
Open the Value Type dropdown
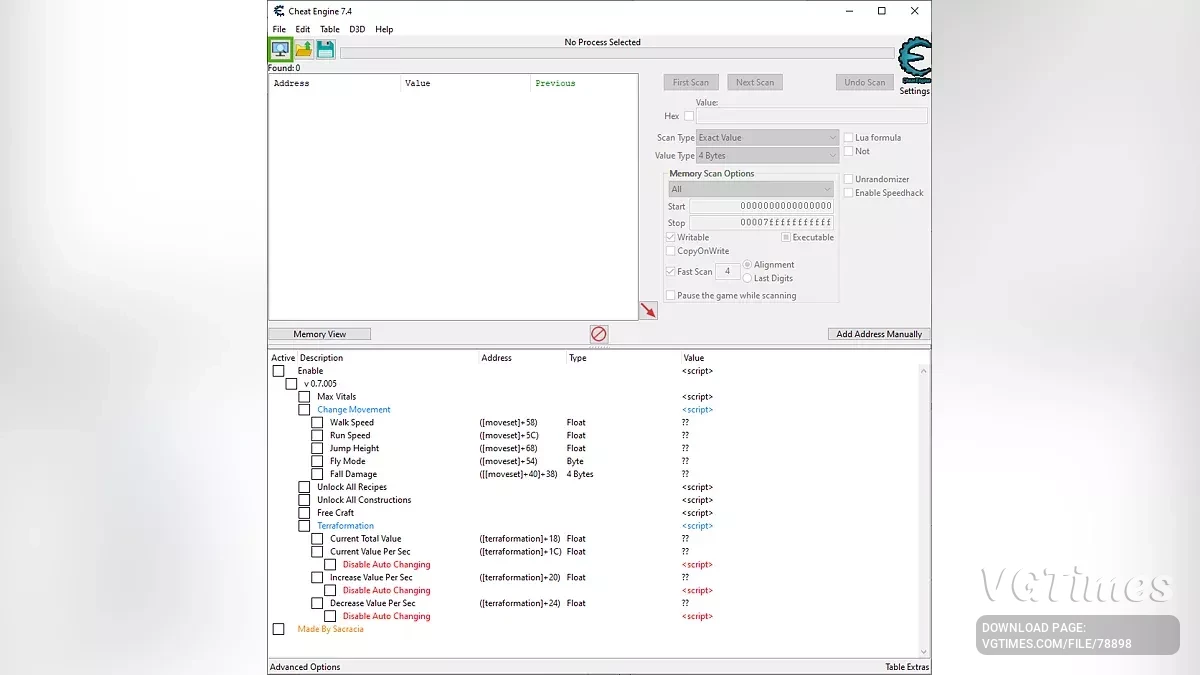point(767,155)
